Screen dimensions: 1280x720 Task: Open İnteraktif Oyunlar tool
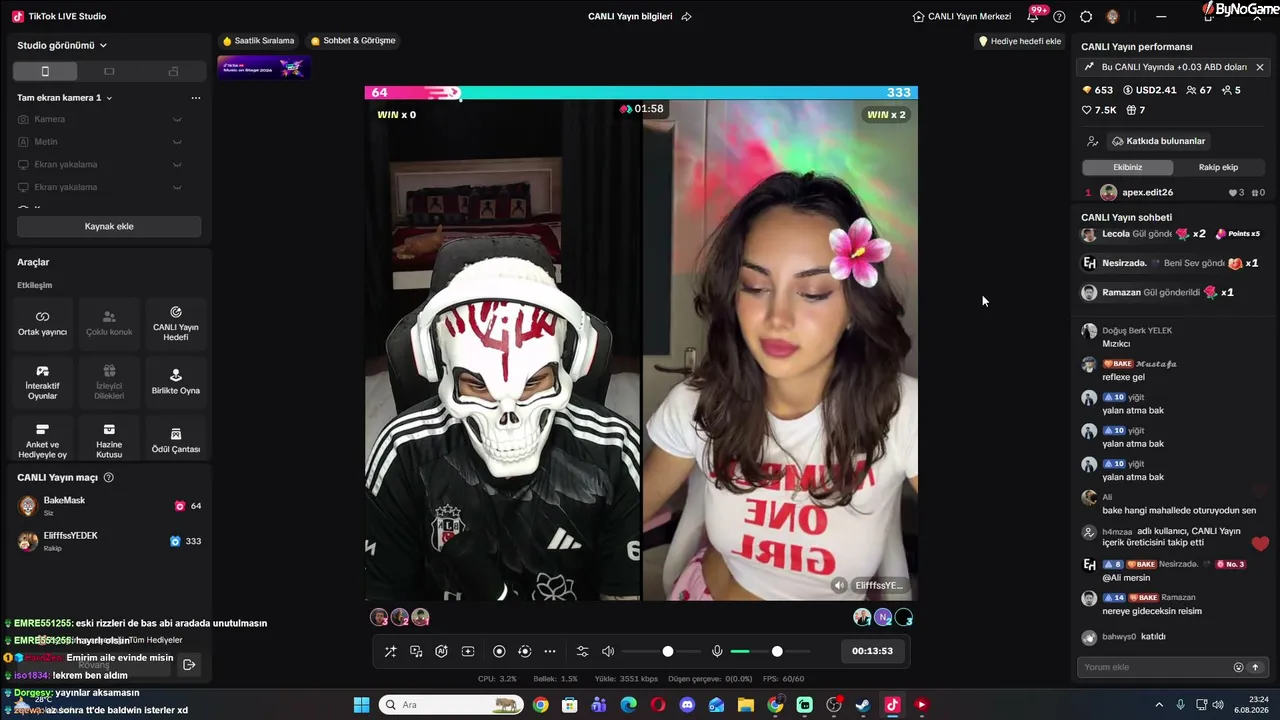point(42,382)
